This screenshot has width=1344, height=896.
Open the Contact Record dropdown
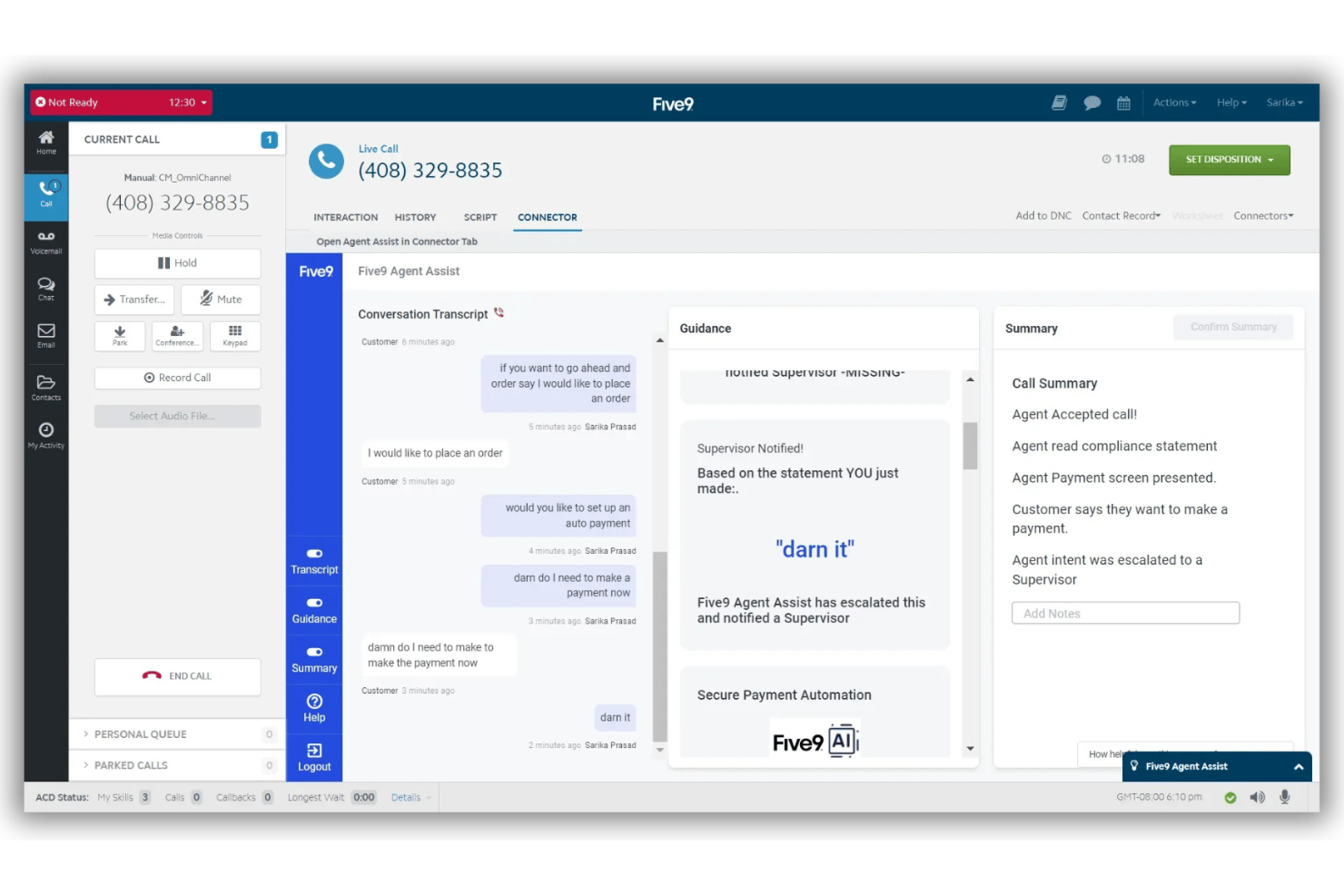tap(1121, 216)
